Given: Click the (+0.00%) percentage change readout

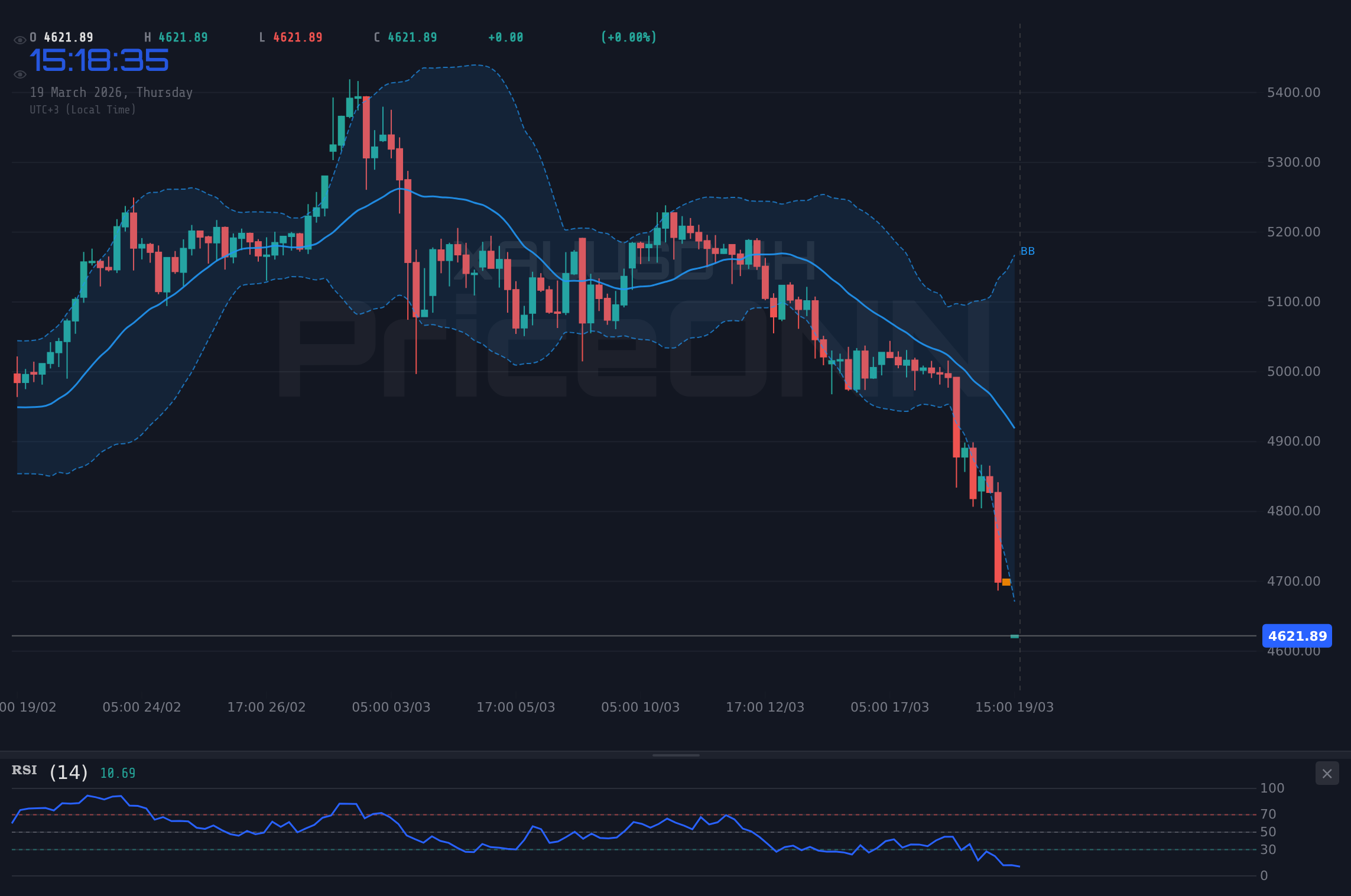Looking at the screenshot, I should coord(628,37).
